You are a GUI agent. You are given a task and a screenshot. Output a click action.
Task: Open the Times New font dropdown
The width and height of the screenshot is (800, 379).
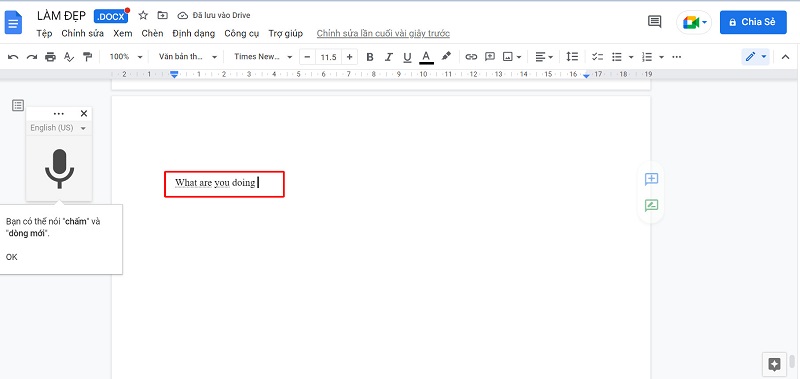click(x=263, y=57)
